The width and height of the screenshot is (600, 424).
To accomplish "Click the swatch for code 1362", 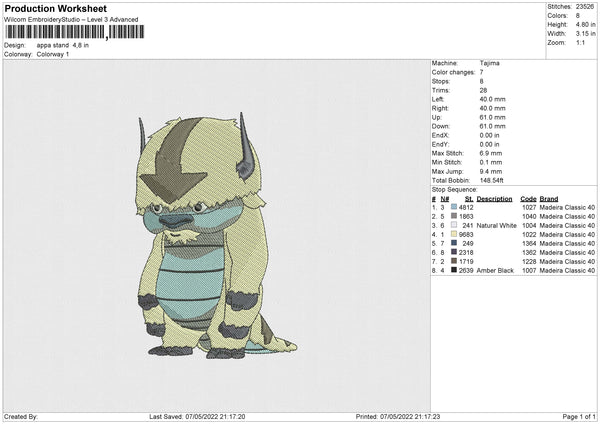I will point(454,252).
